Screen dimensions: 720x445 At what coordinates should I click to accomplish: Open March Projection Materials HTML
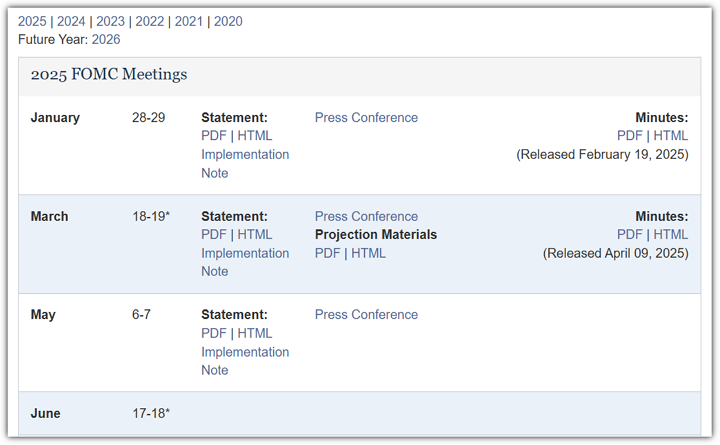point(368,254)
